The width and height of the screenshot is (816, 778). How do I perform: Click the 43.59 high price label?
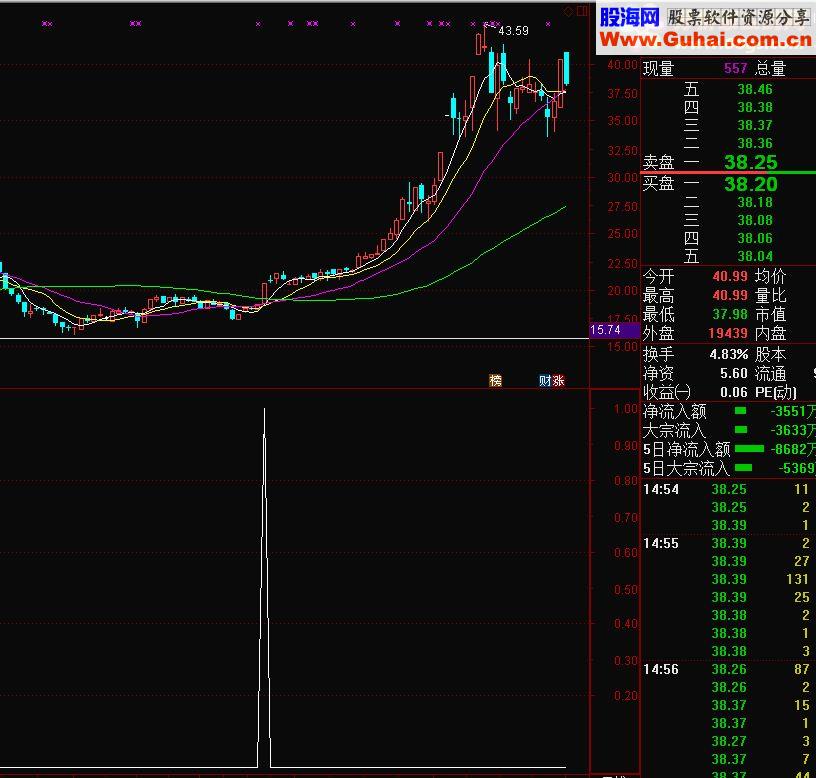tap(513, 31)
